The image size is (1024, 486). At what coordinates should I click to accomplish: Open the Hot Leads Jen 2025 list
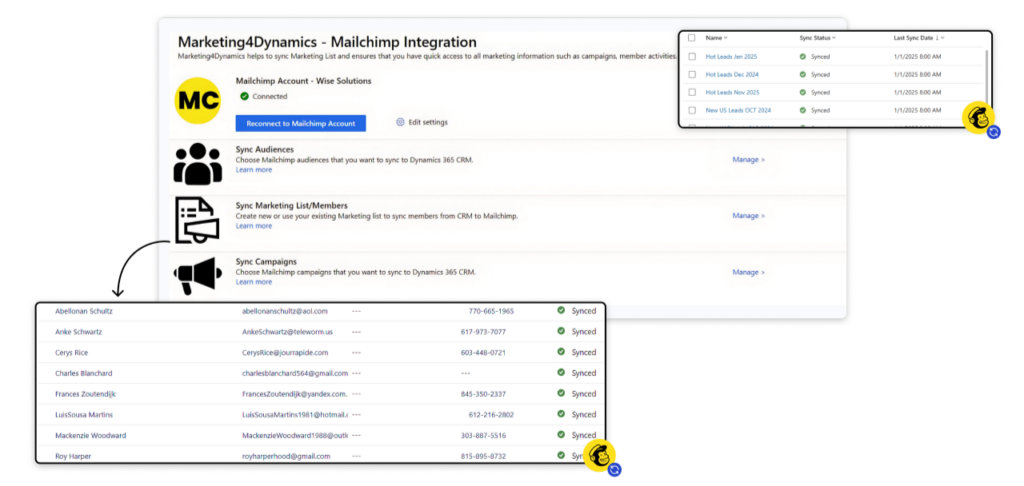[731, 56]
